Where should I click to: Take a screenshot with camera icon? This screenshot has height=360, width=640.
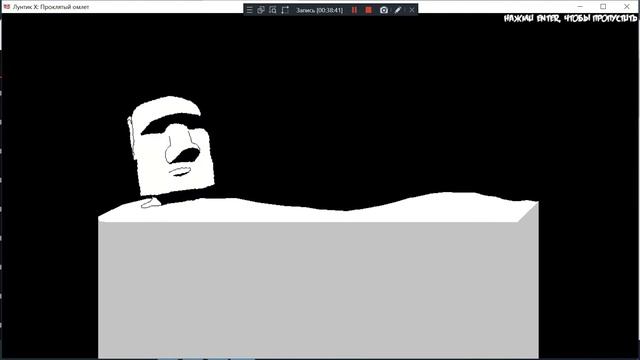click(x=384, y=10)
